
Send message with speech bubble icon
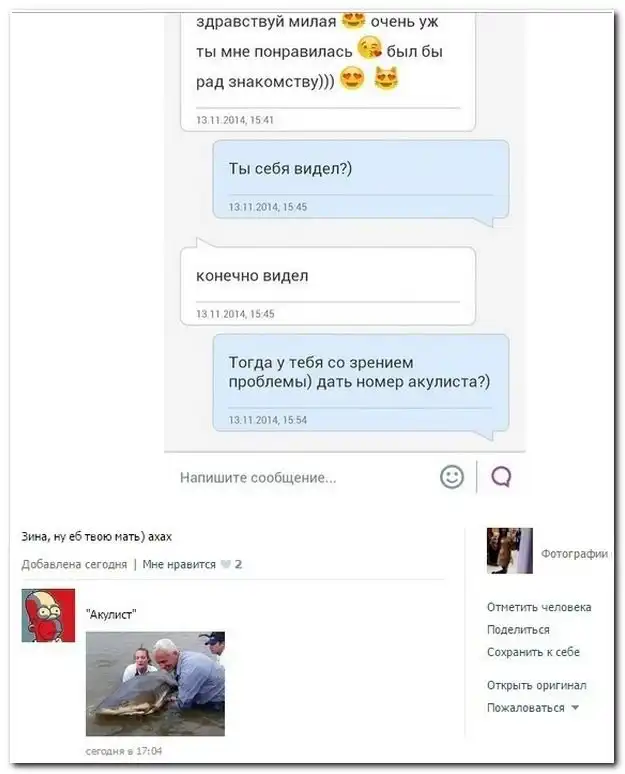[x=501, y=477]
